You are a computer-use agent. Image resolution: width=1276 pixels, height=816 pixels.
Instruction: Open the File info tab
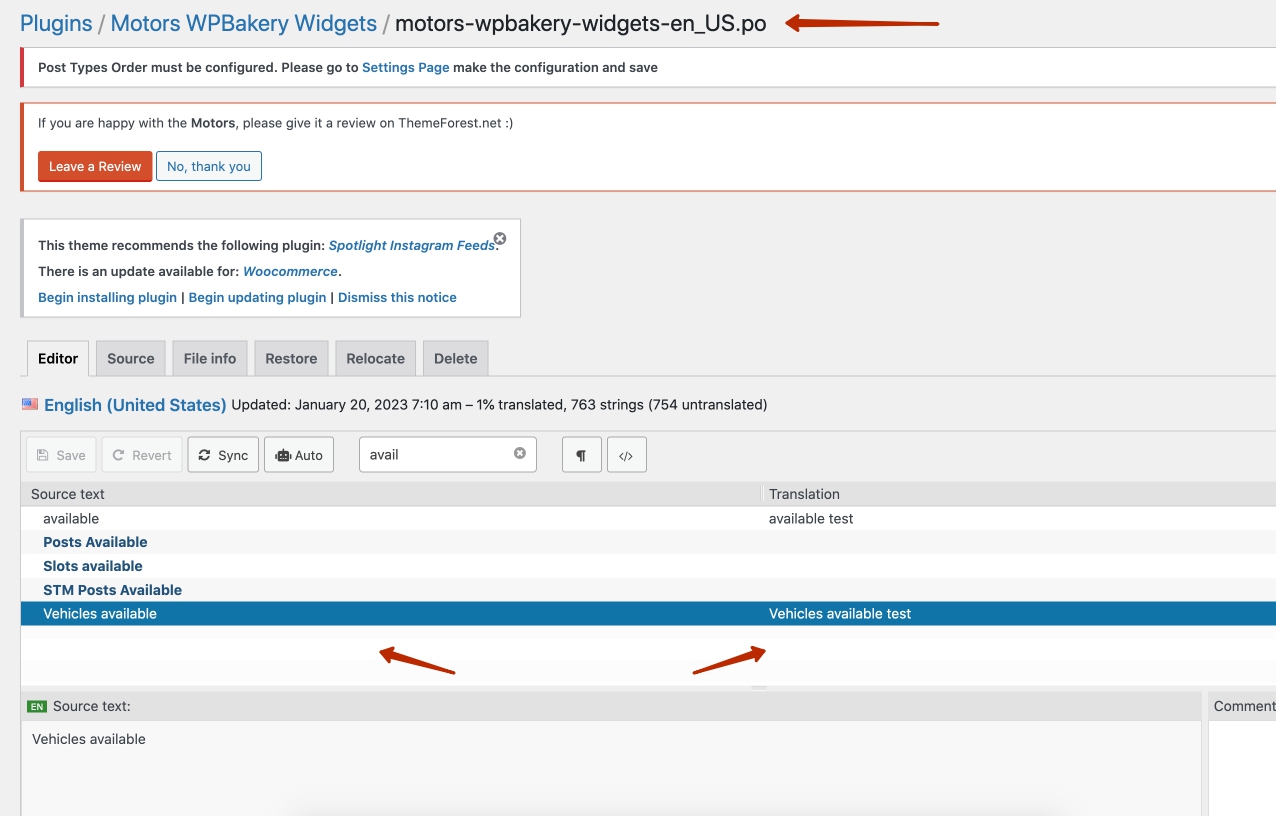(210, 359)
